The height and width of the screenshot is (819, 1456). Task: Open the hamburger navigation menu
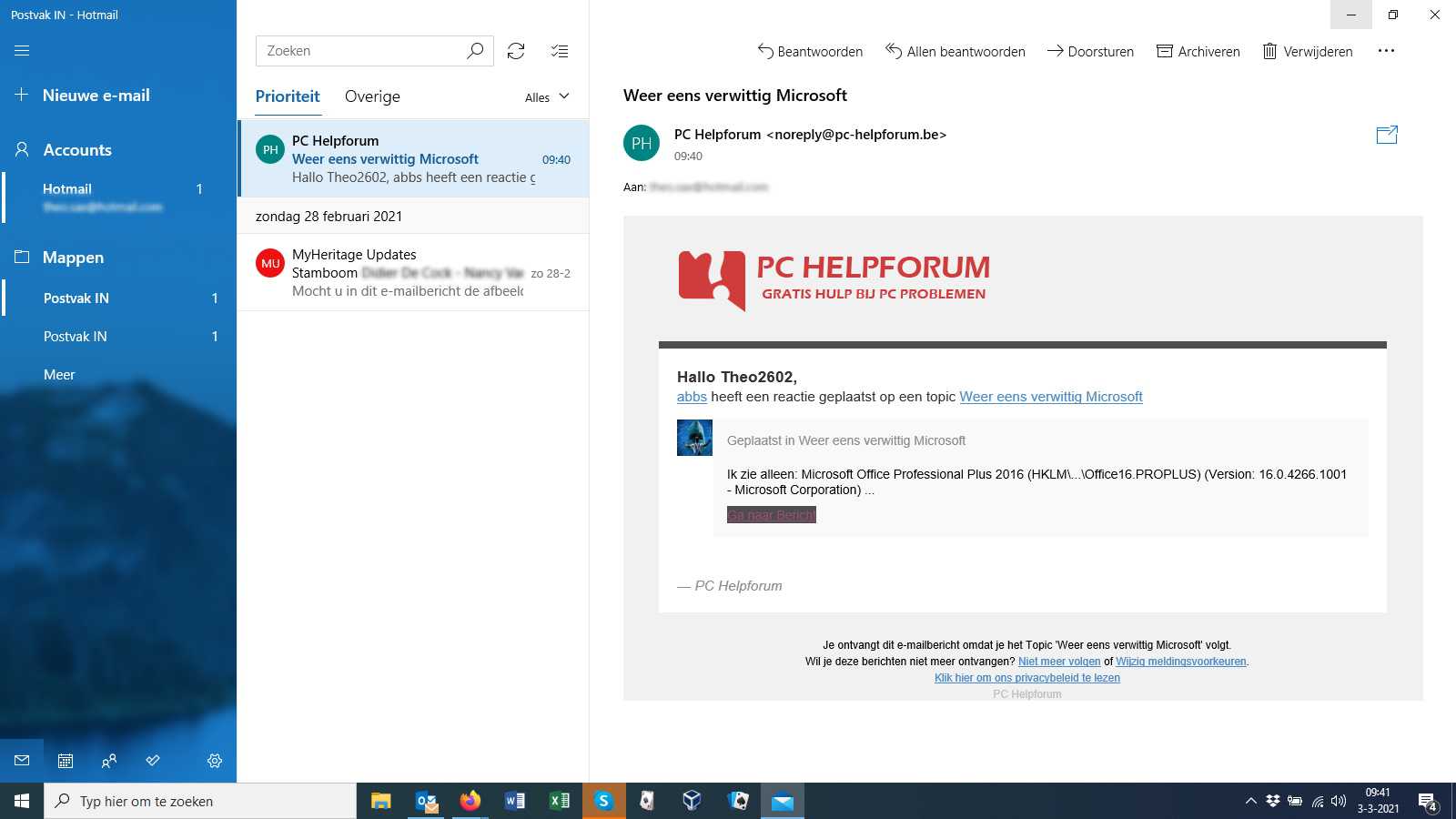point(22,51)
